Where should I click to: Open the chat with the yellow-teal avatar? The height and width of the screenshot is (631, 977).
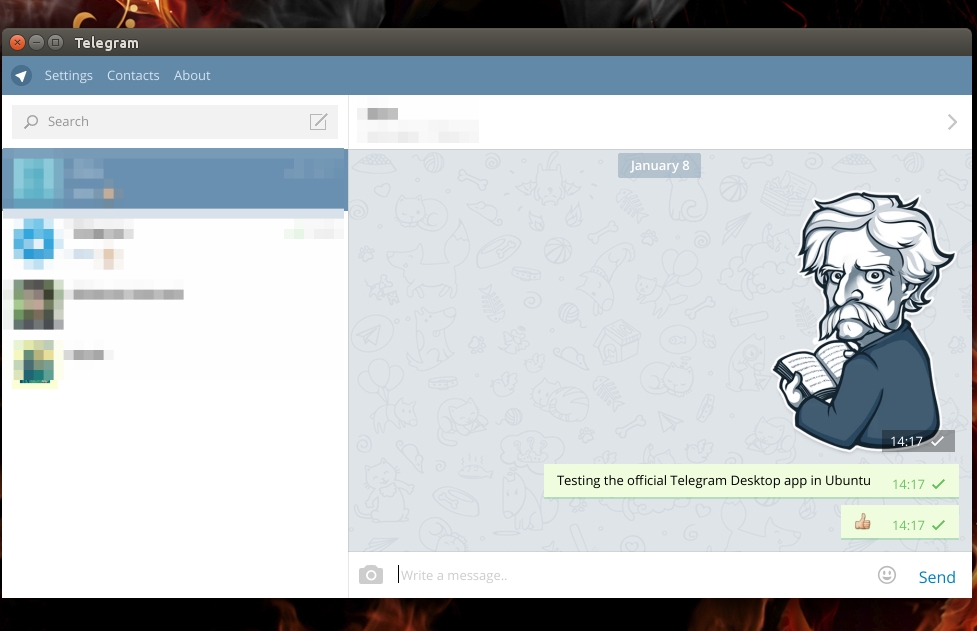[x=175, y=363]
